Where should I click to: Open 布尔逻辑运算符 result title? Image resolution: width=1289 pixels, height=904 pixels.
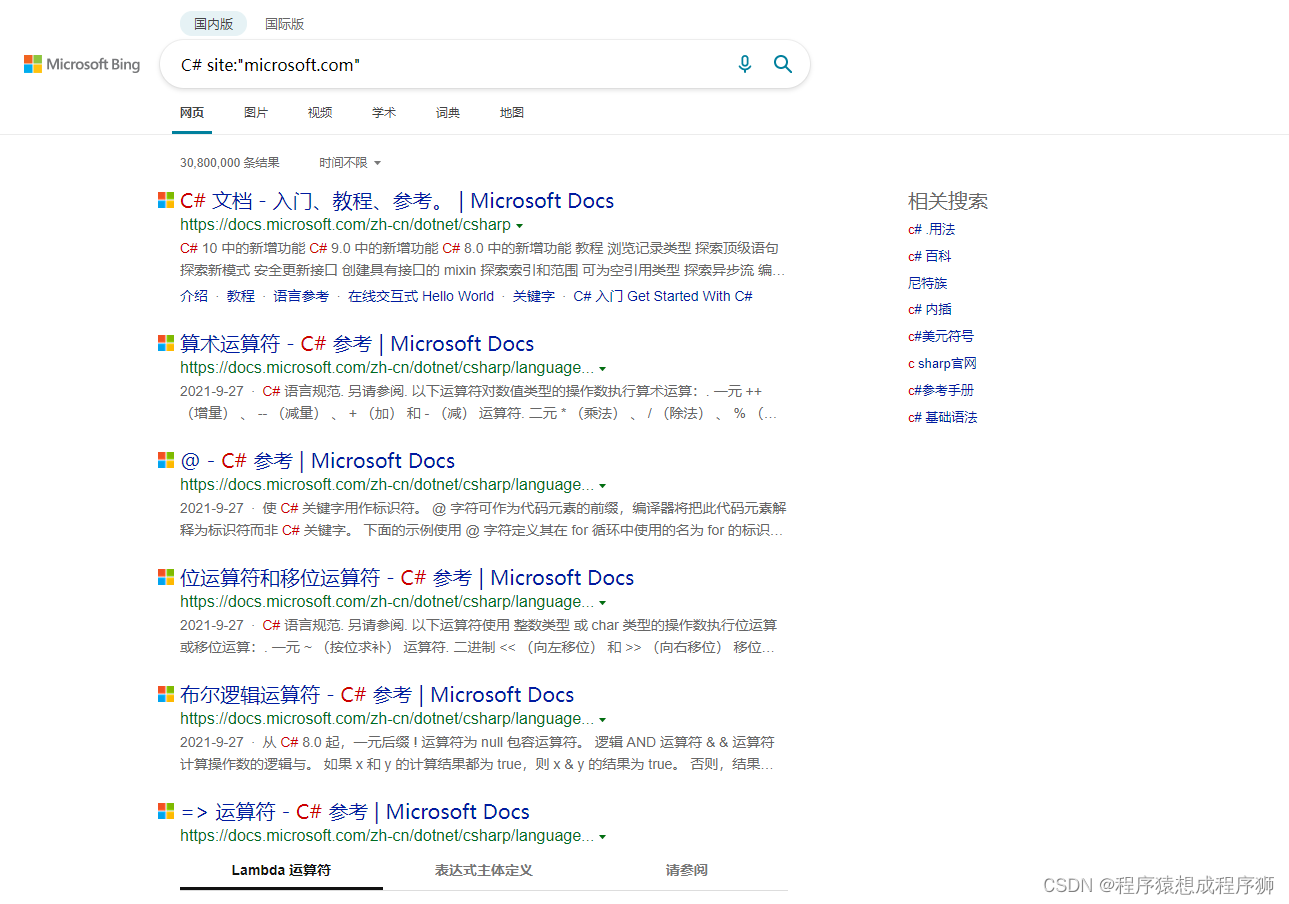[x=377, y=695]
